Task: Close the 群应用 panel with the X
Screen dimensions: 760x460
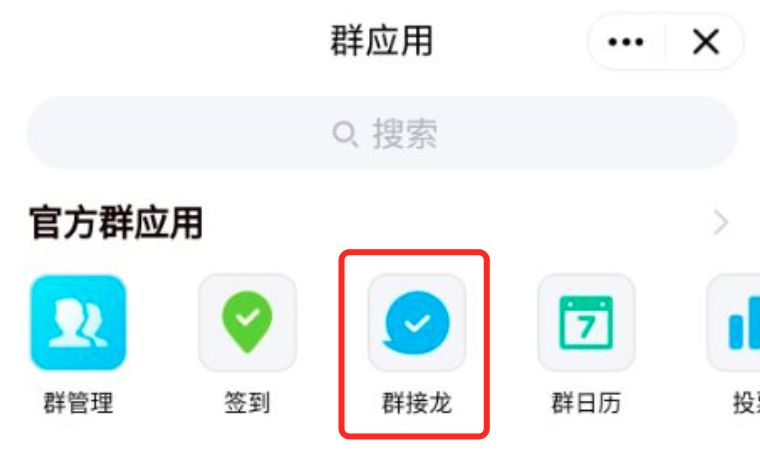Action: point(706,42)
